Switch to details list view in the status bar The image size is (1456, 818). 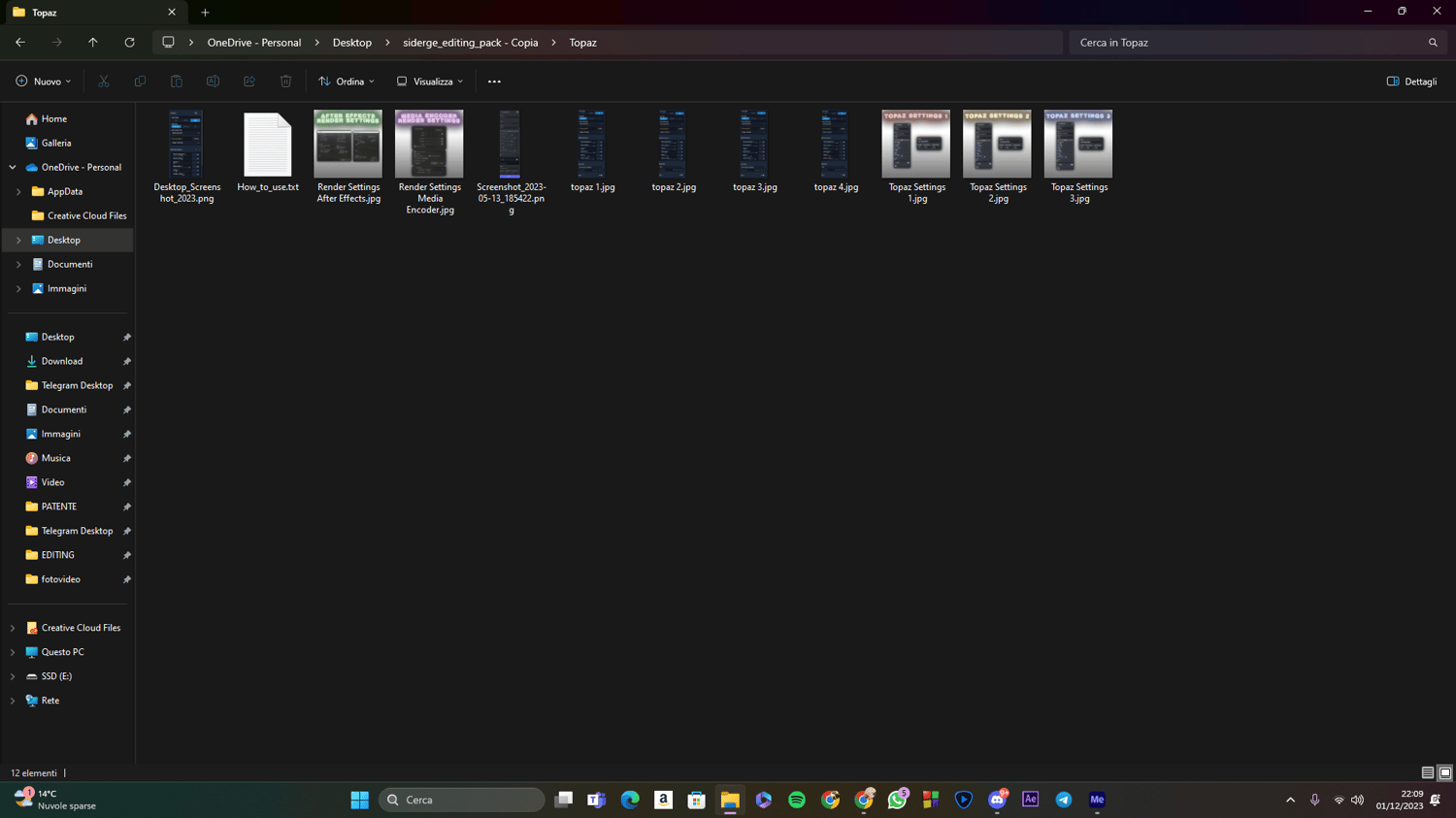(1428, 773)
